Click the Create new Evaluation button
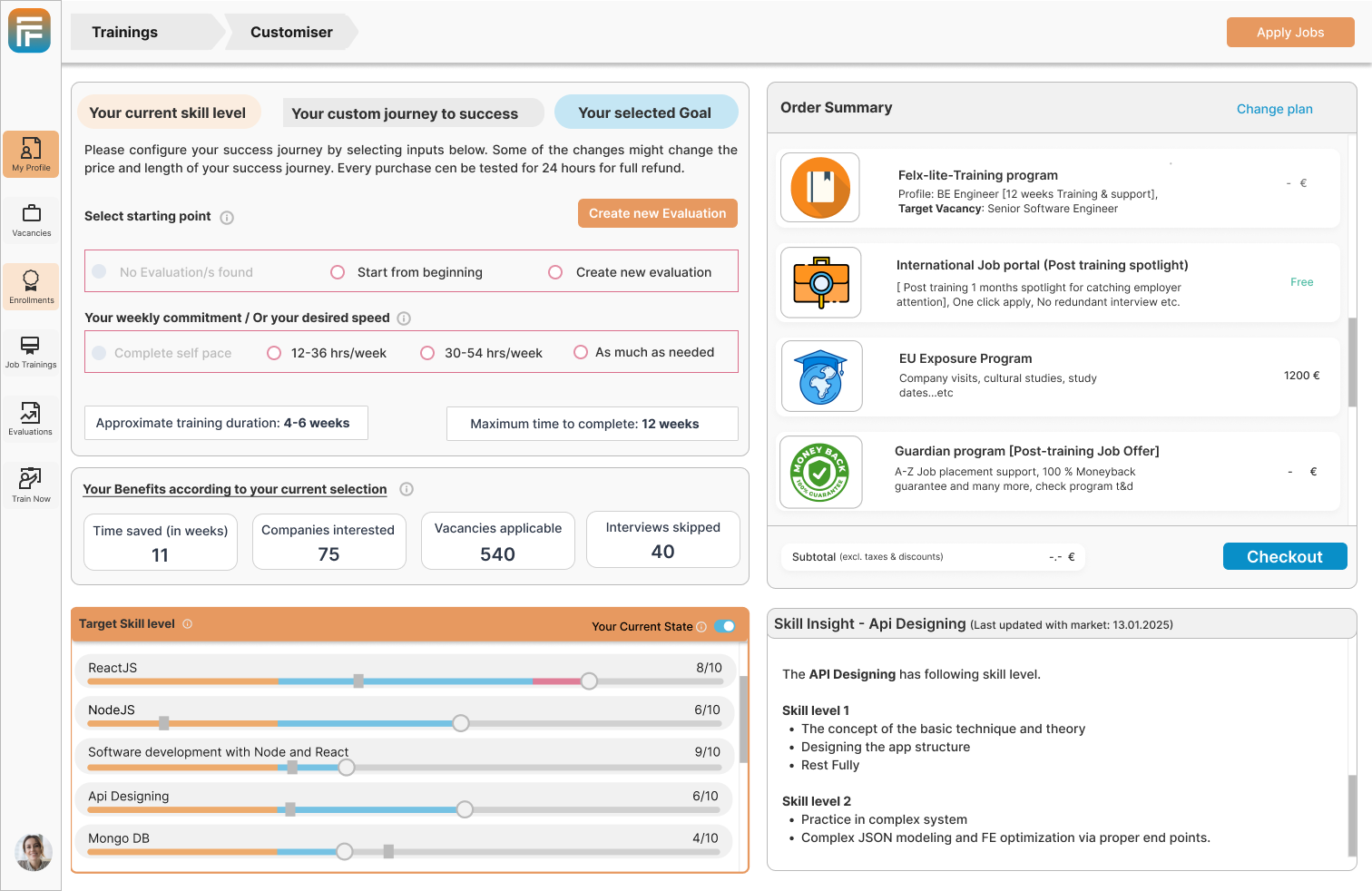1372x891 pixels. click(x=657, y=213)
